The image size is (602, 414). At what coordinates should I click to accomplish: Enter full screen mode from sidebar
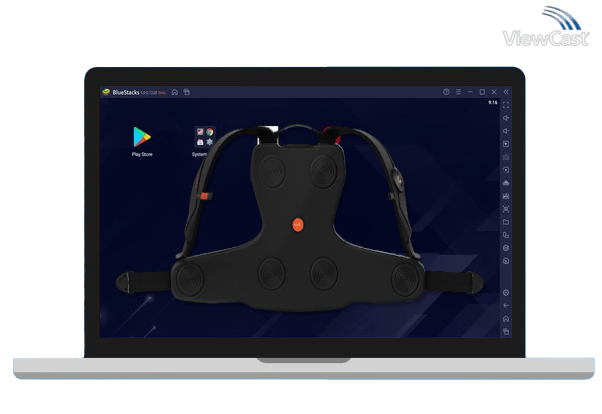coord(506,105)
